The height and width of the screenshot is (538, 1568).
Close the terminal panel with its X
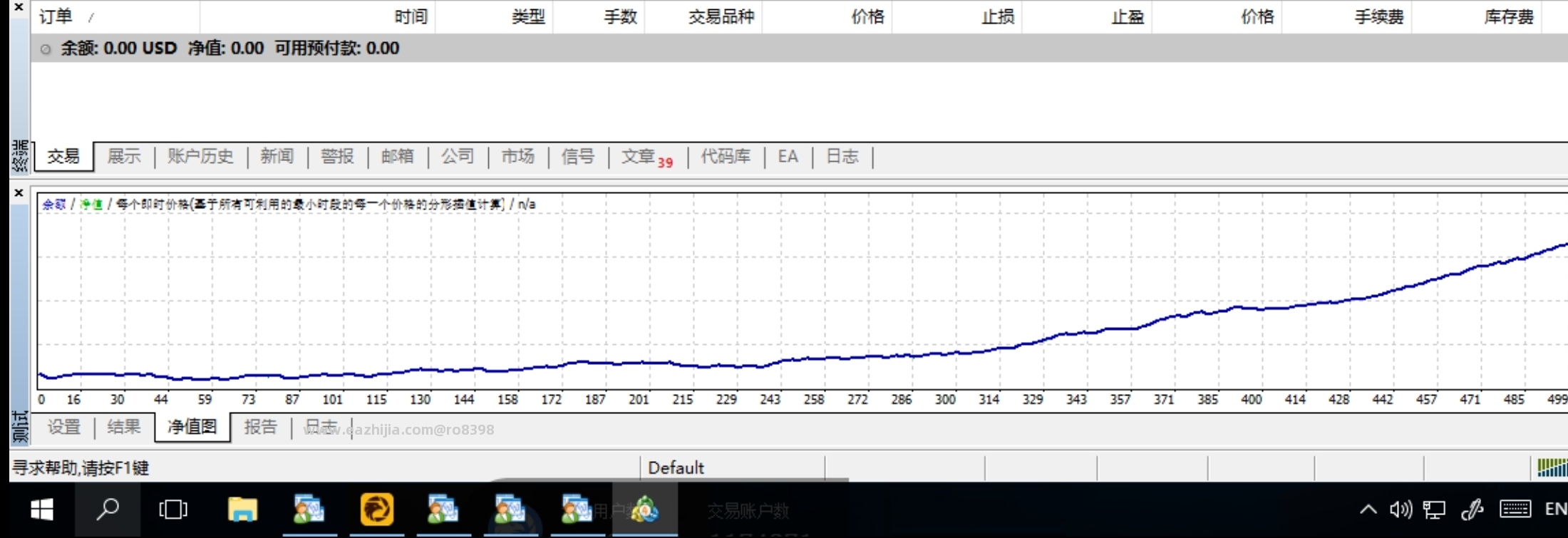click(x=19, y=7)
